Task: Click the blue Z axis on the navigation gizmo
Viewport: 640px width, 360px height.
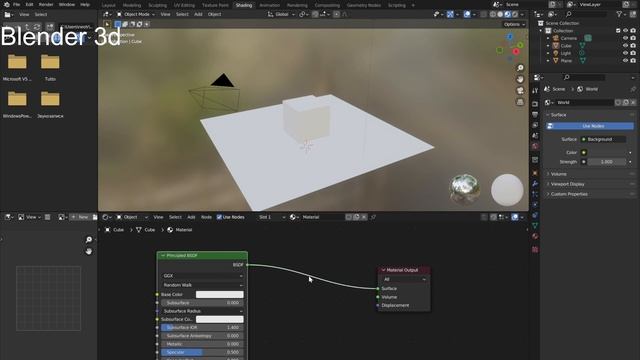Action: pyautogui.click(x=510, y=37)
